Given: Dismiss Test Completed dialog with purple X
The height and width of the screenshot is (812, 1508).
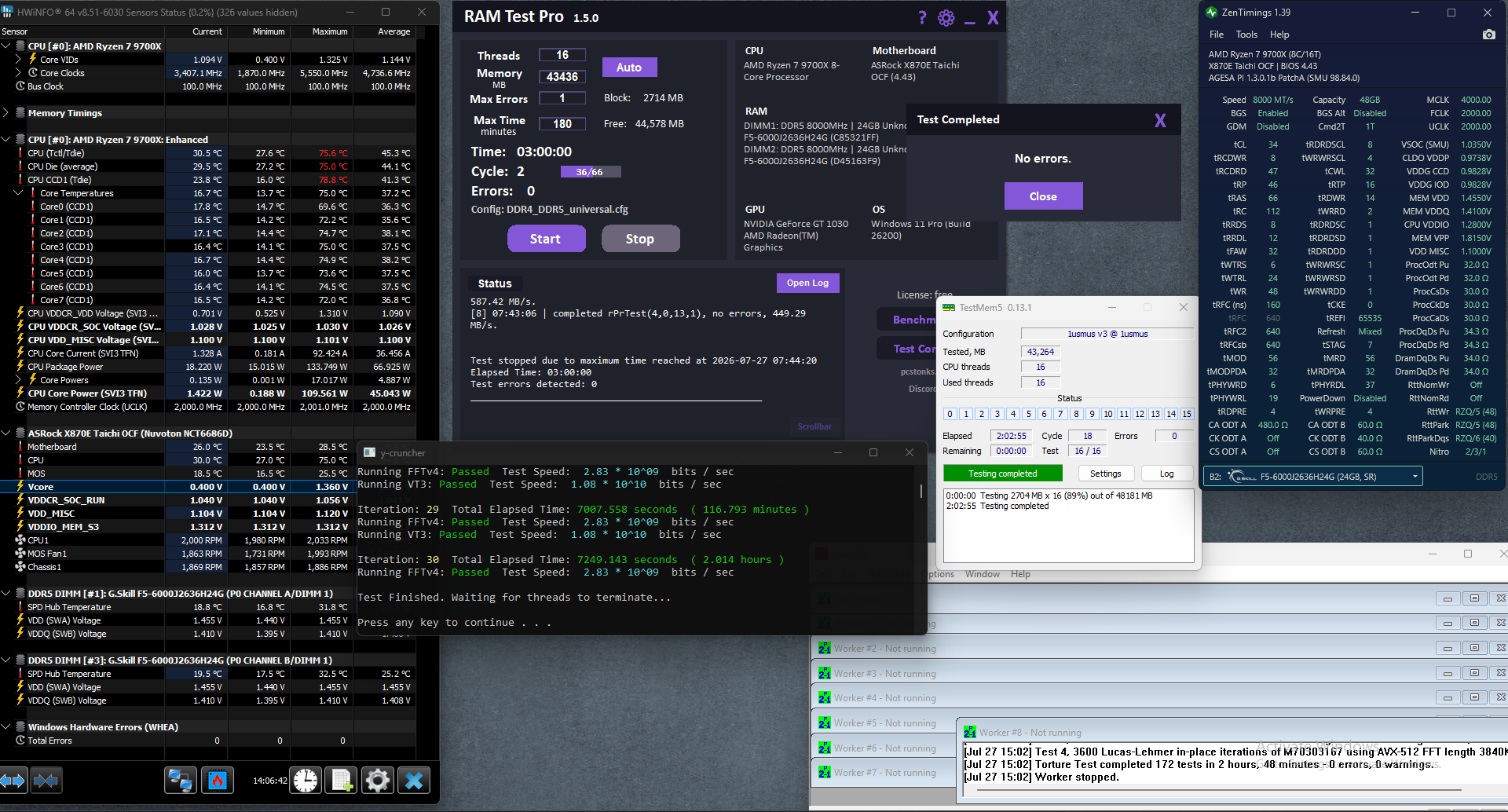Looking at the screenshot, I should 1160,120.
